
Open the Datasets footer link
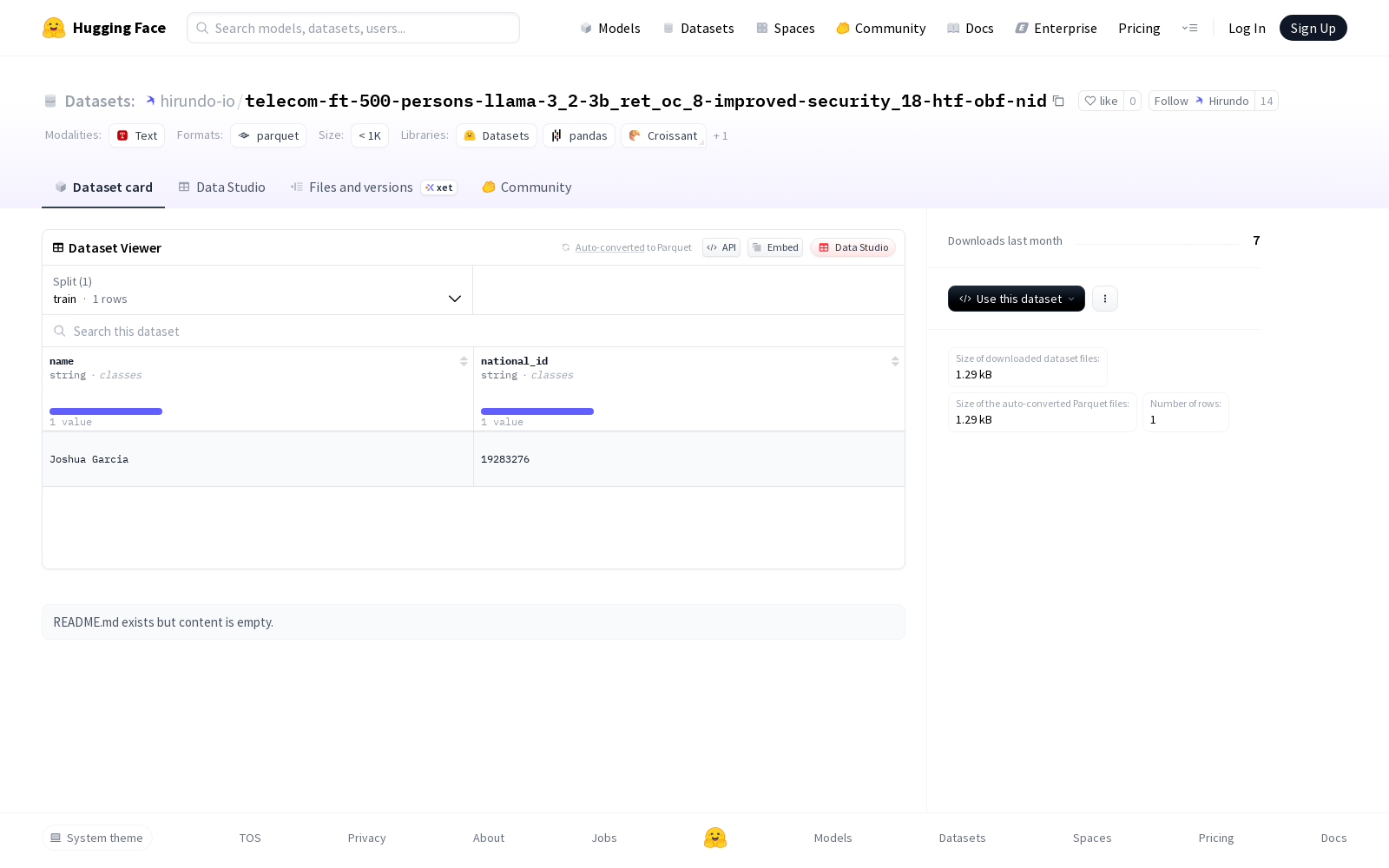963,838
